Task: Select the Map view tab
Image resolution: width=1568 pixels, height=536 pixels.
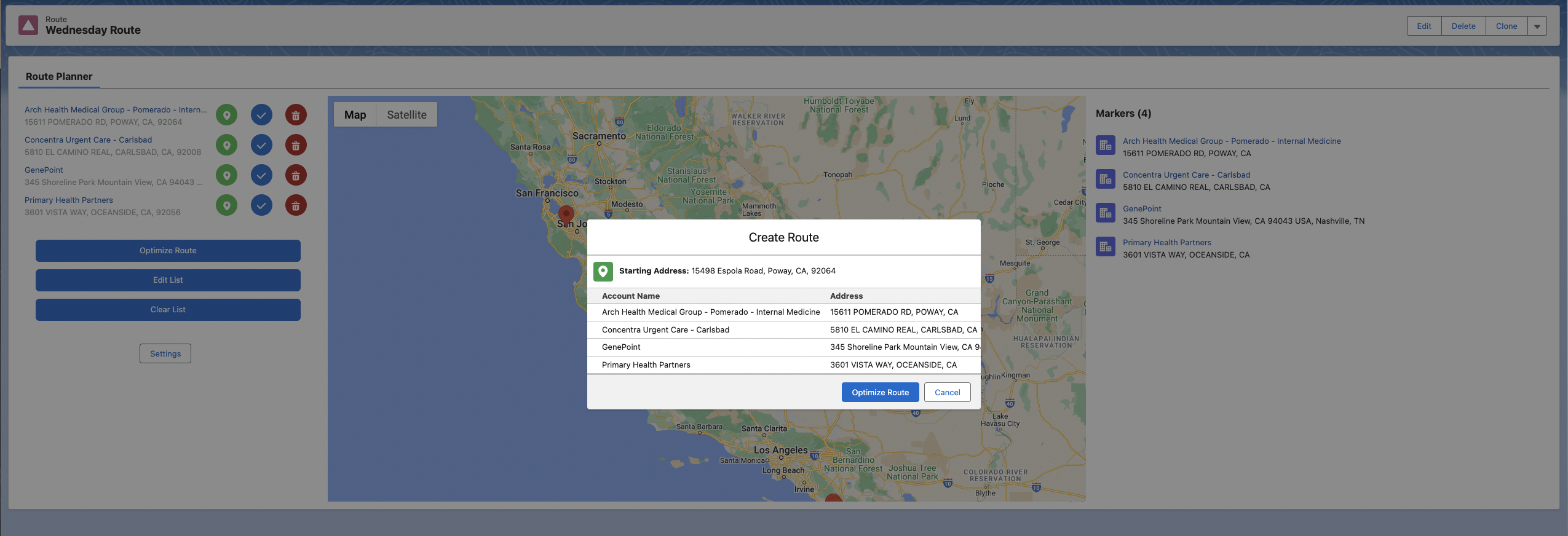Action: [x=355, y=115]
